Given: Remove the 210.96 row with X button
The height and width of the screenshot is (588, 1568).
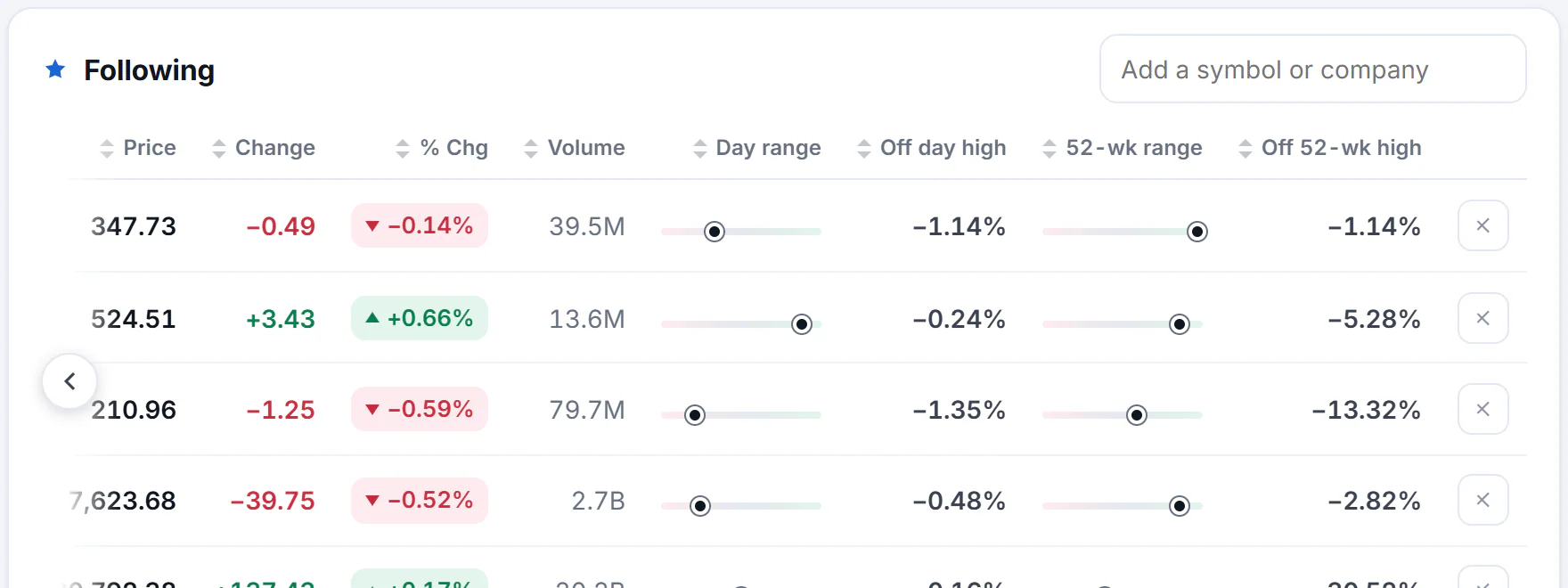Looking at the screenshot, I should (1482, 409).
